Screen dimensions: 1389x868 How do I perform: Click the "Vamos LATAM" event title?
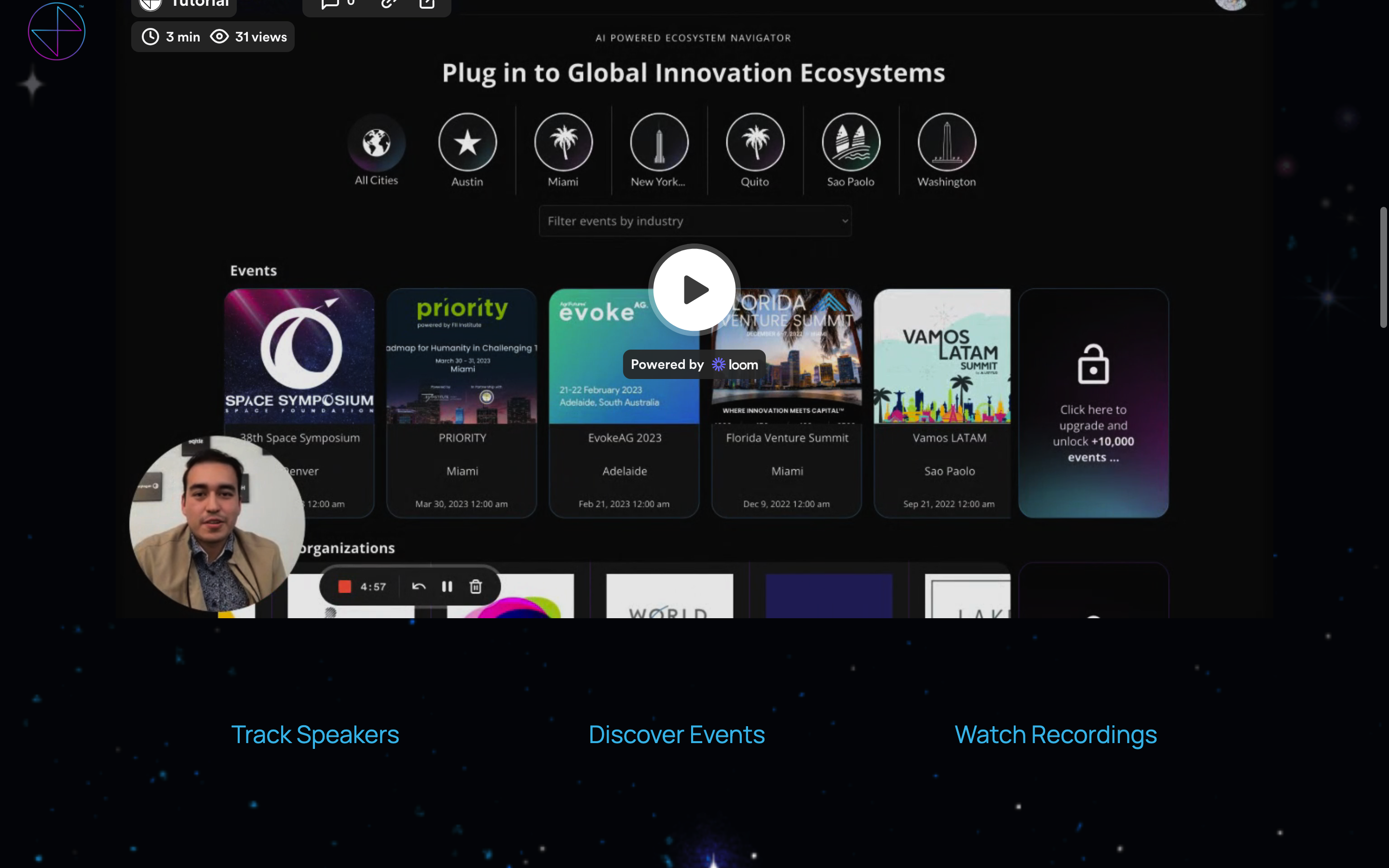tap(949, 438)
